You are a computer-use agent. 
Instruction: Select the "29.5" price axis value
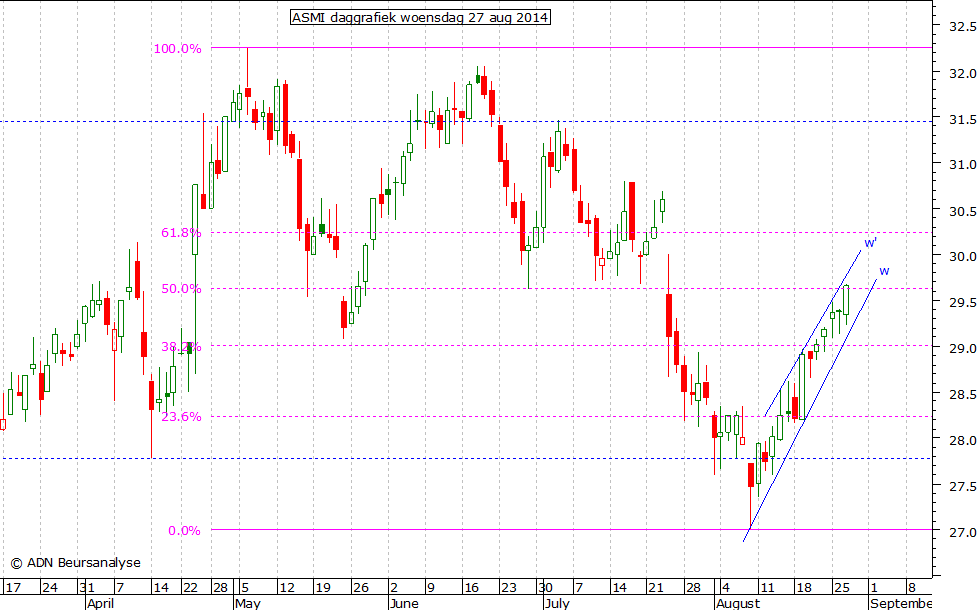point(962,302)
